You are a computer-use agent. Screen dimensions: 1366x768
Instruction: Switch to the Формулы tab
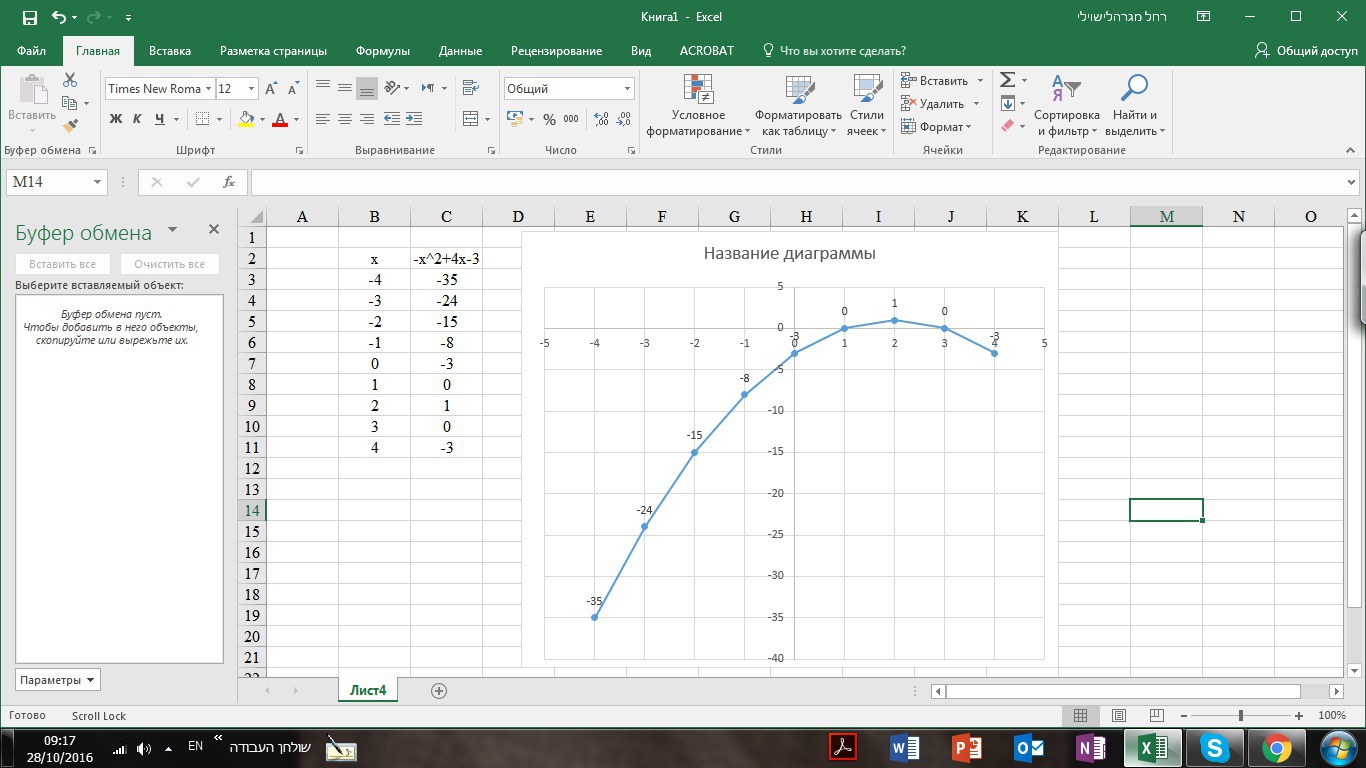pos(383,51)
